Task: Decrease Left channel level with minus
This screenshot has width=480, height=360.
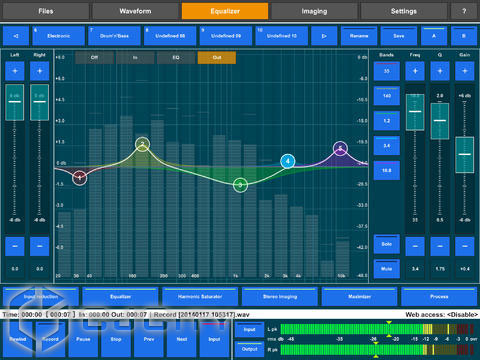Action: click(15, 246)
